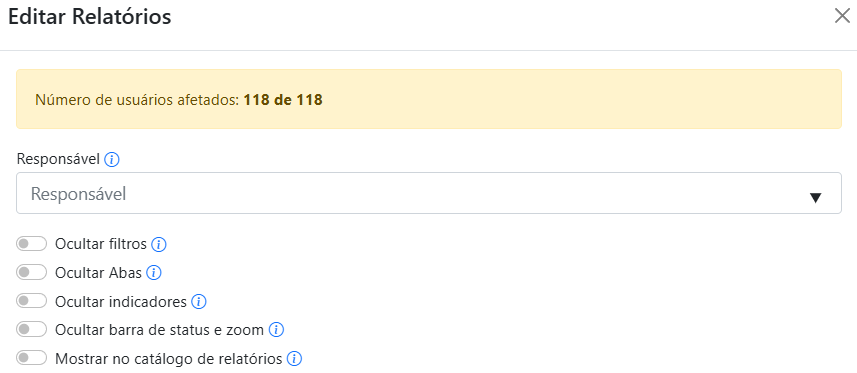The width and height of the screenshot is (857, 373).
Task: Open the info tooltip for Ocultar Abas
Action: click(x=154, y=273)
